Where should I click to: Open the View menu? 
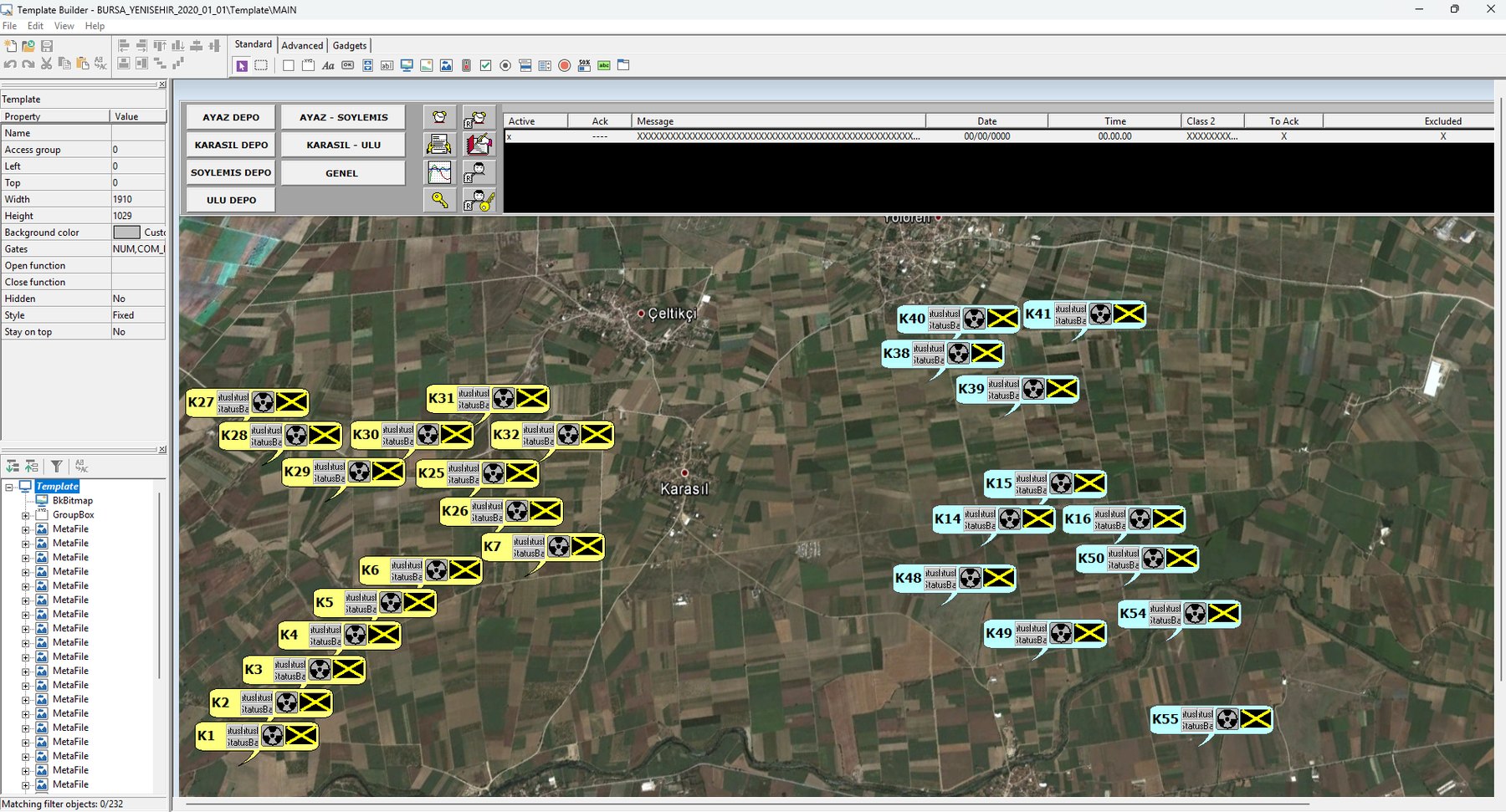tap(64, 26)
